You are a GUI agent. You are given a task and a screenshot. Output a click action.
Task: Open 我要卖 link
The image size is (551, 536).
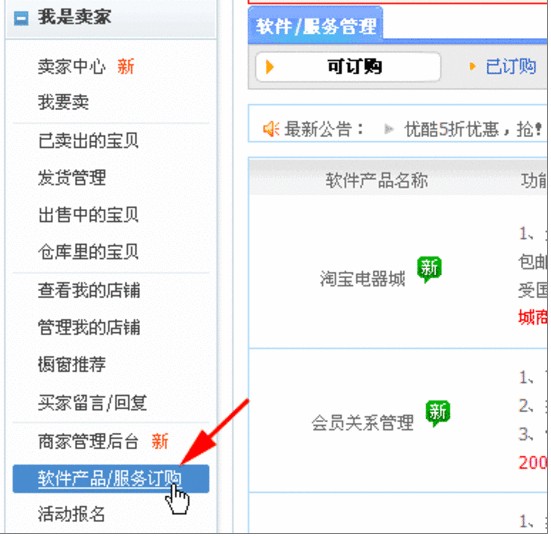[63, 102]
